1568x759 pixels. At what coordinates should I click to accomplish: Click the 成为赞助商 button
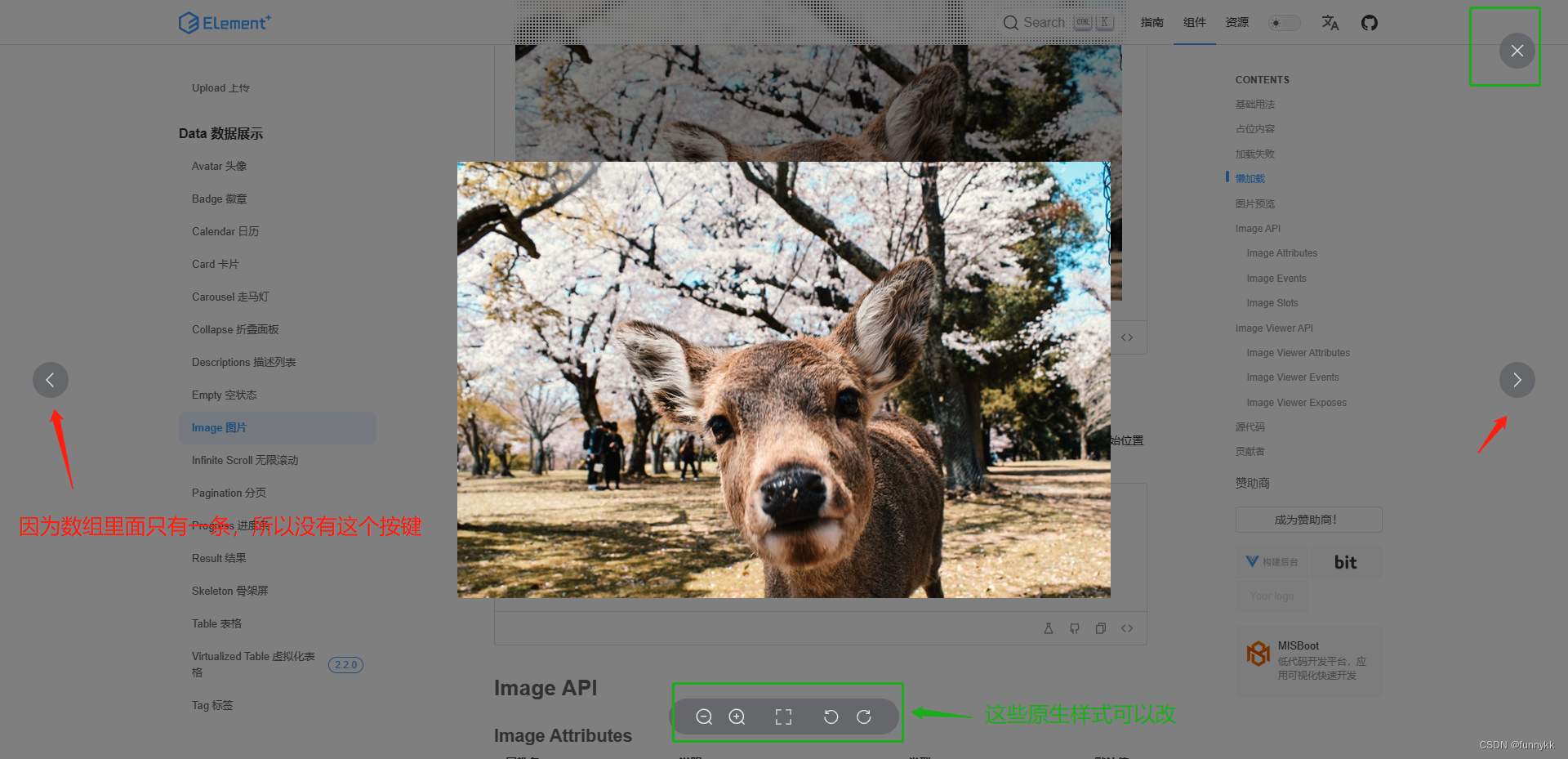(x=1308, y=520)
